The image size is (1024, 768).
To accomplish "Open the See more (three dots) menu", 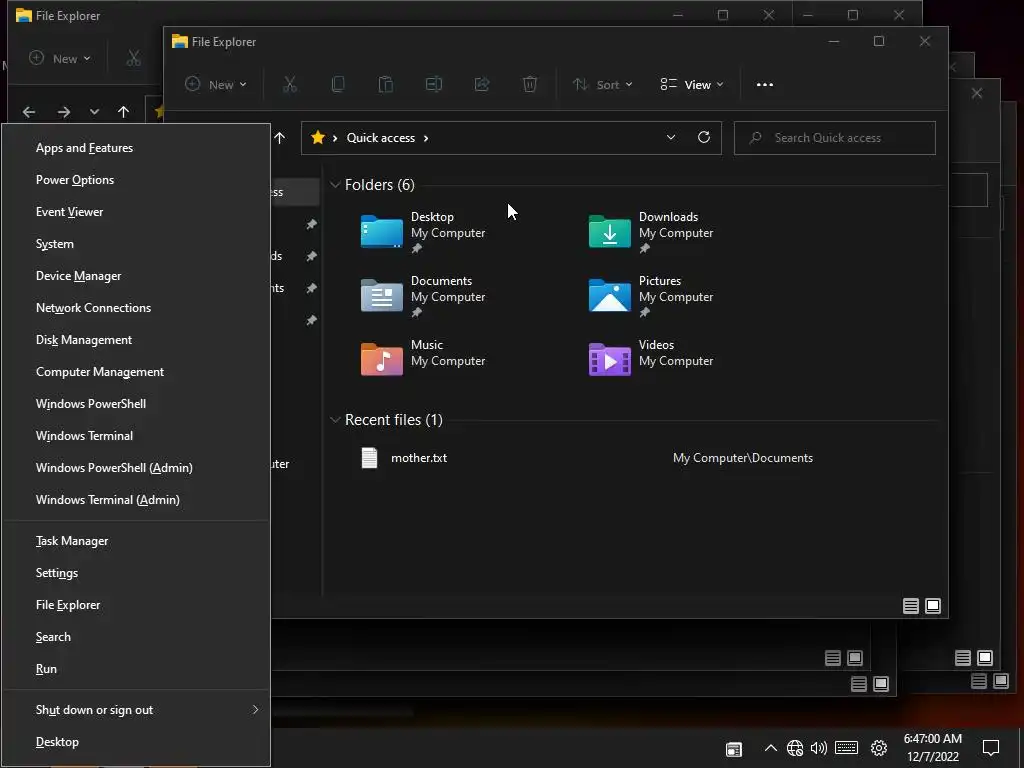I will pyautogui.click(x=765, y=84).
